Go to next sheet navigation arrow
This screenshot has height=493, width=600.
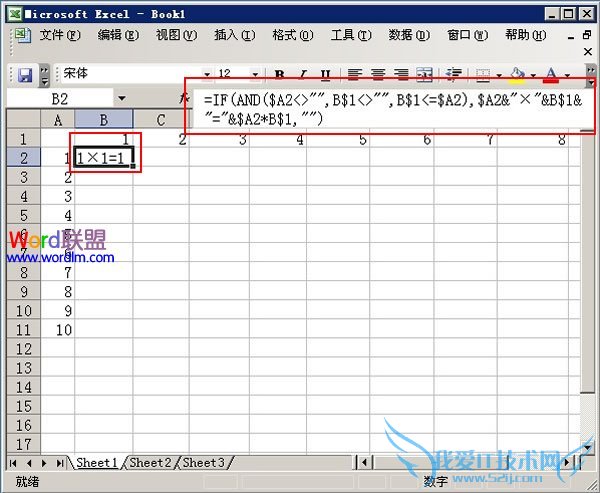coord(44,463)
